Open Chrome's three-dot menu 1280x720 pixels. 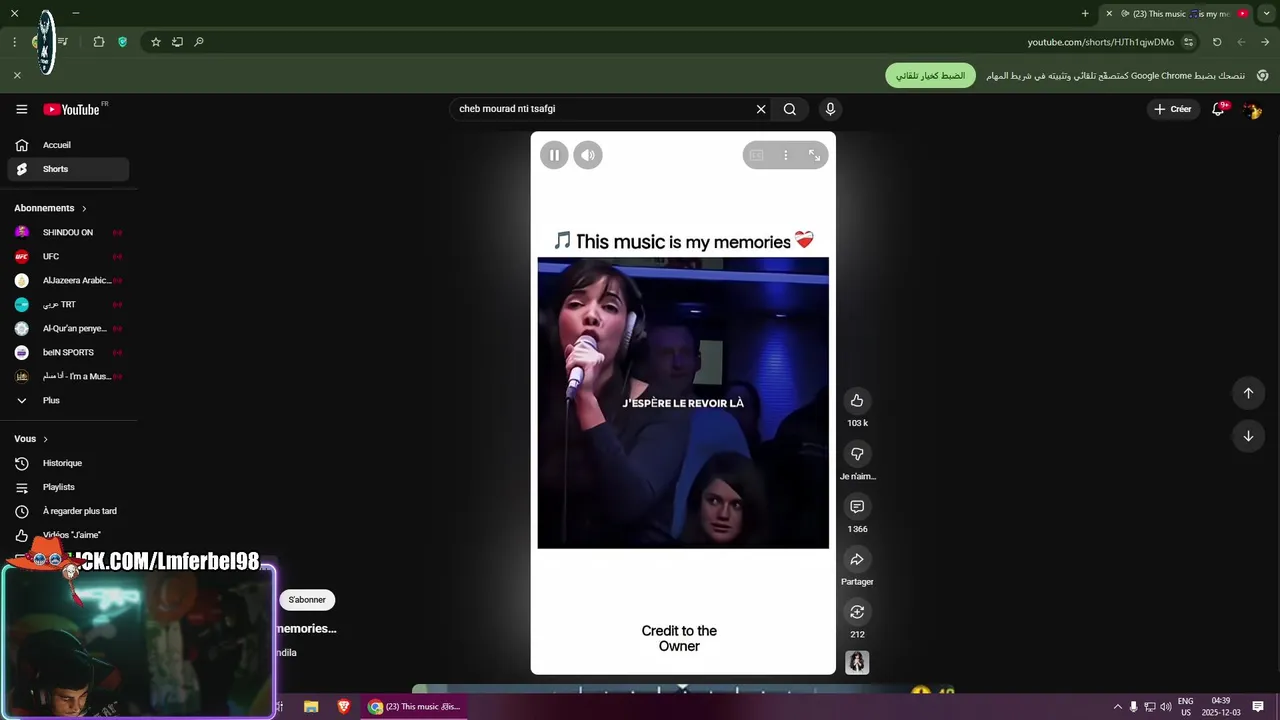click(14, 42)
